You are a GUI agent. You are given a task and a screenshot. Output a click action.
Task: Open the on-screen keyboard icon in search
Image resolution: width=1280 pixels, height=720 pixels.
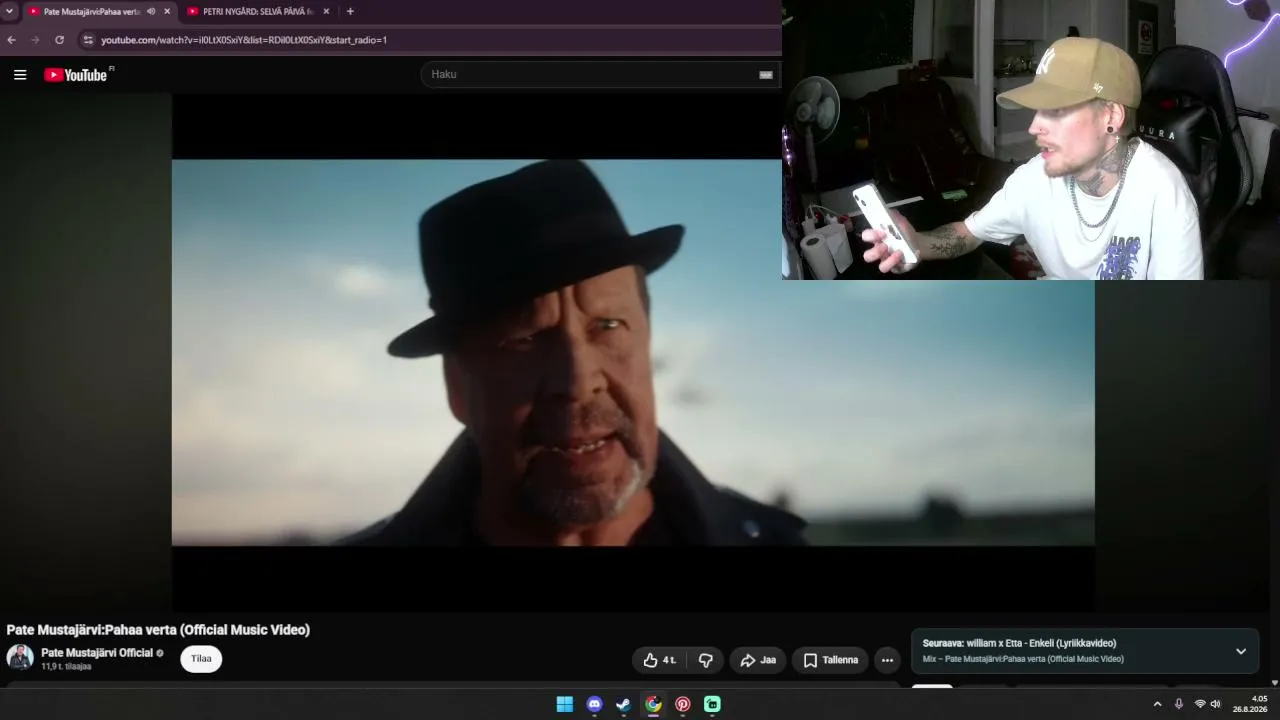(766, 74)
